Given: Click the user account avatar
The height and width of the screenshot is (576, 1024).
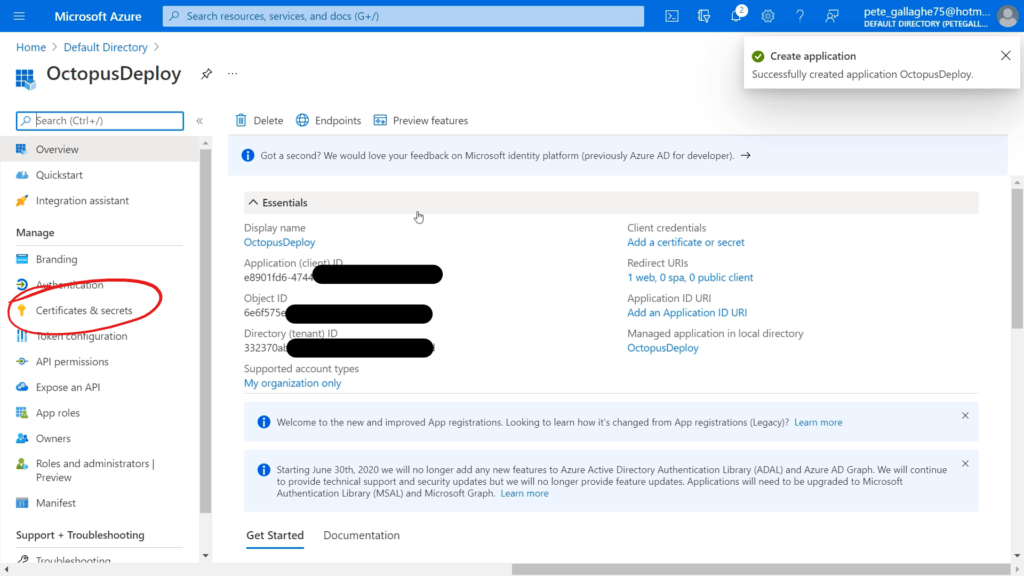Looking at the screenshot, I should click(1007, 16).
